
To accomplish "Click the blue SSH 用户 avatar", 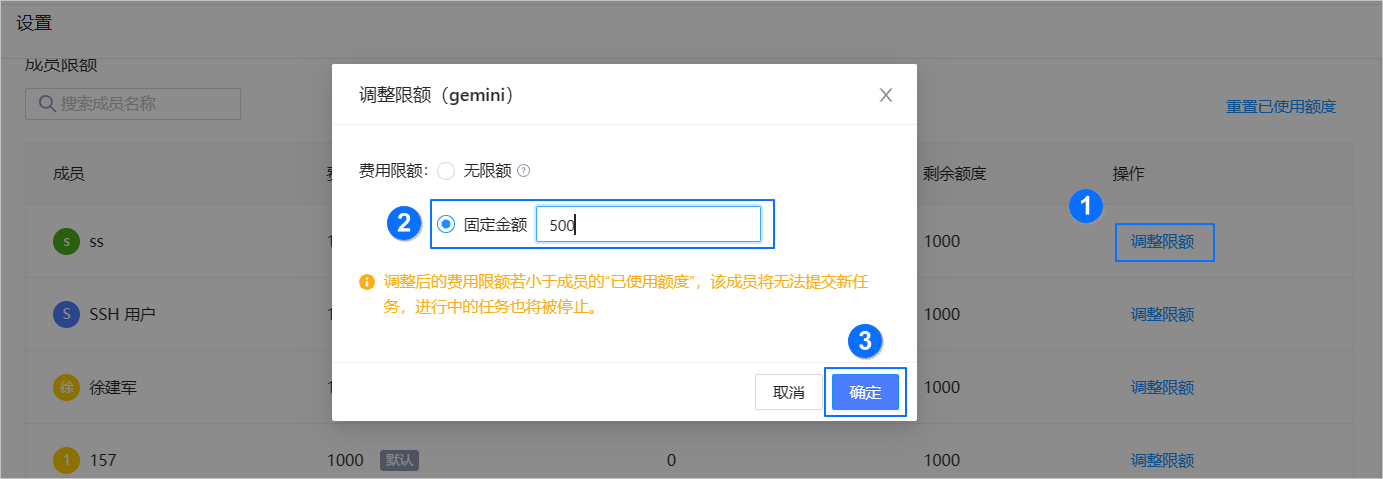I will click(66, 314).
